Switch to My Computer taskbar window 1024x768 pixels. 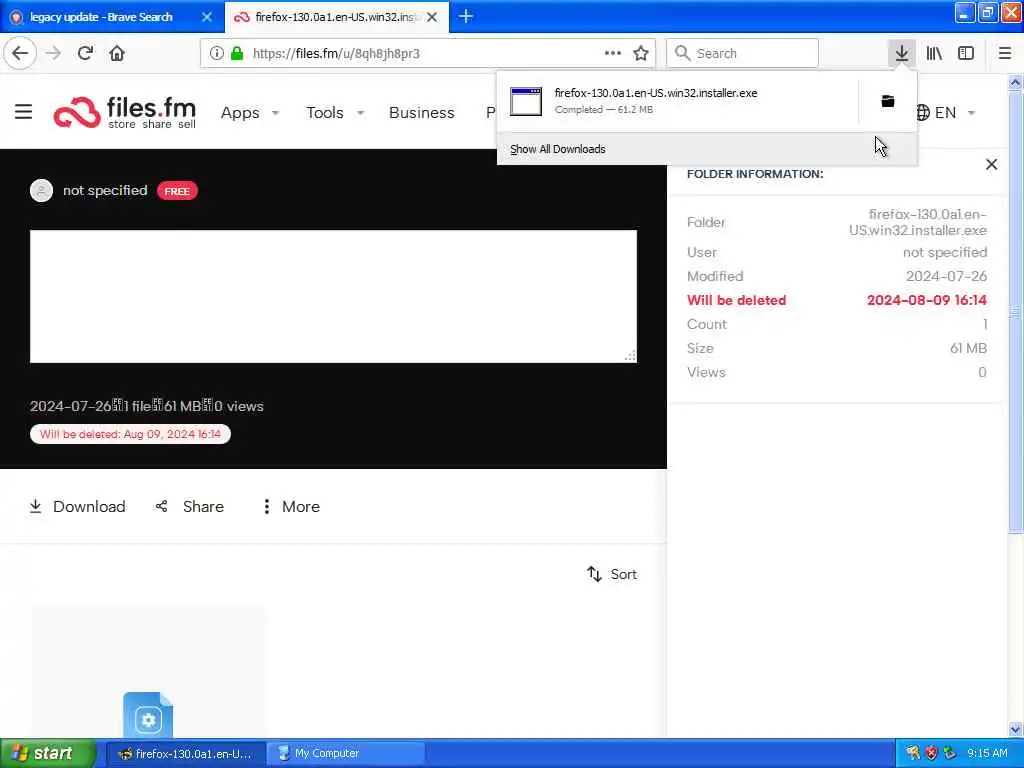[345, 753]
